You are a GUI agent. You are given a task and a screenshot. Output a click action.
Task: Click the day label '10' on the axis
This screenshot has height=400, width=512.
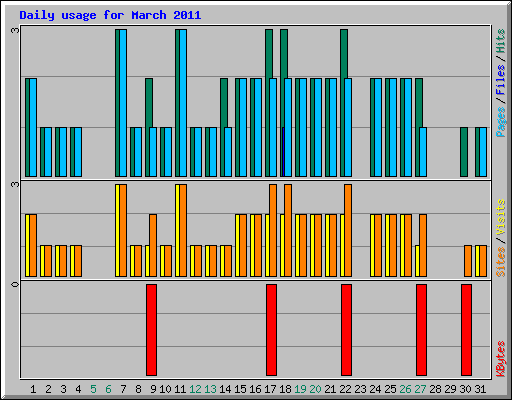(165, 389)
